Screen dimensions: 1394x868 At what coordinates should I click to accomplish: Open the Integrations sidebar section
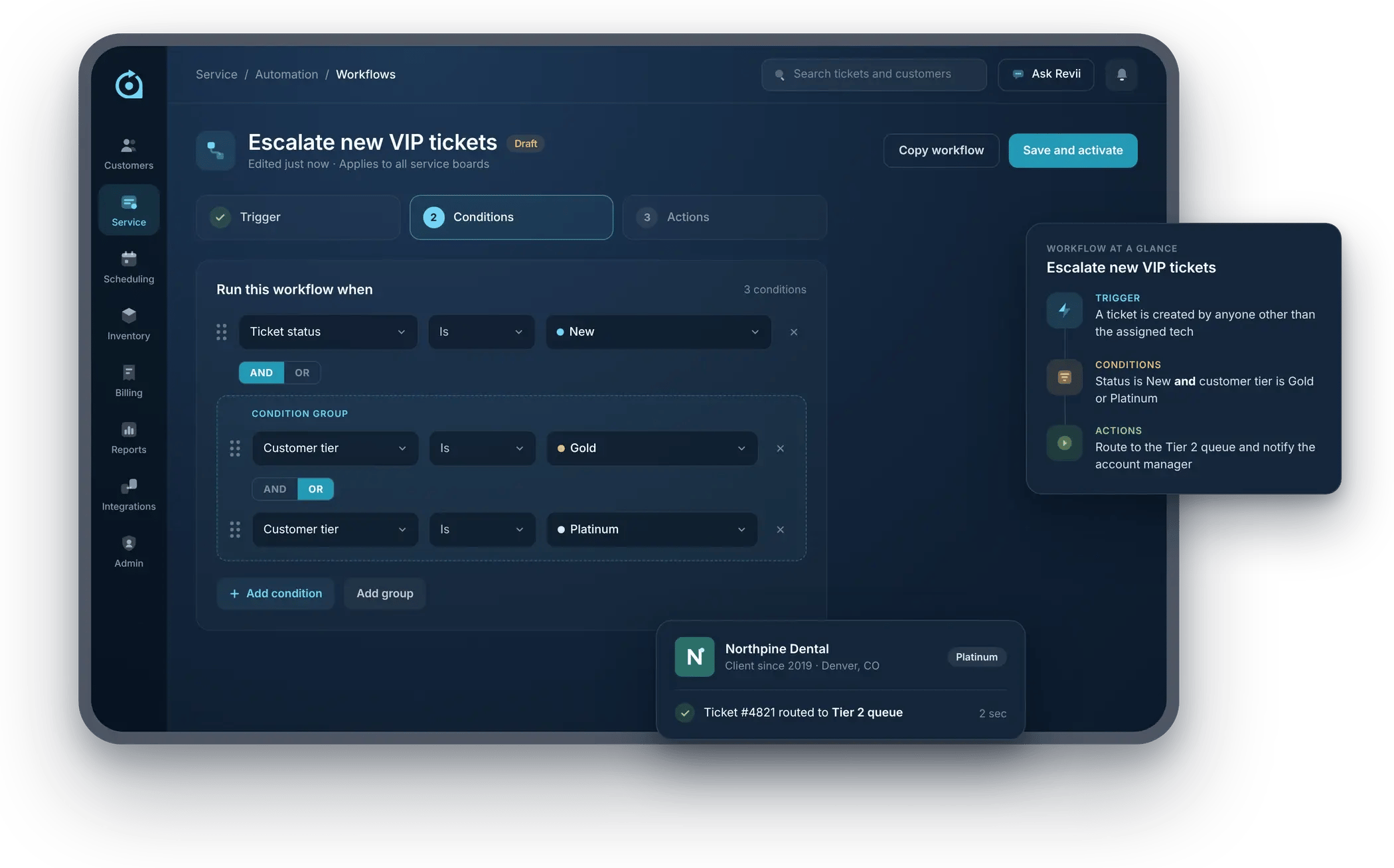click(x=129, y=495)
